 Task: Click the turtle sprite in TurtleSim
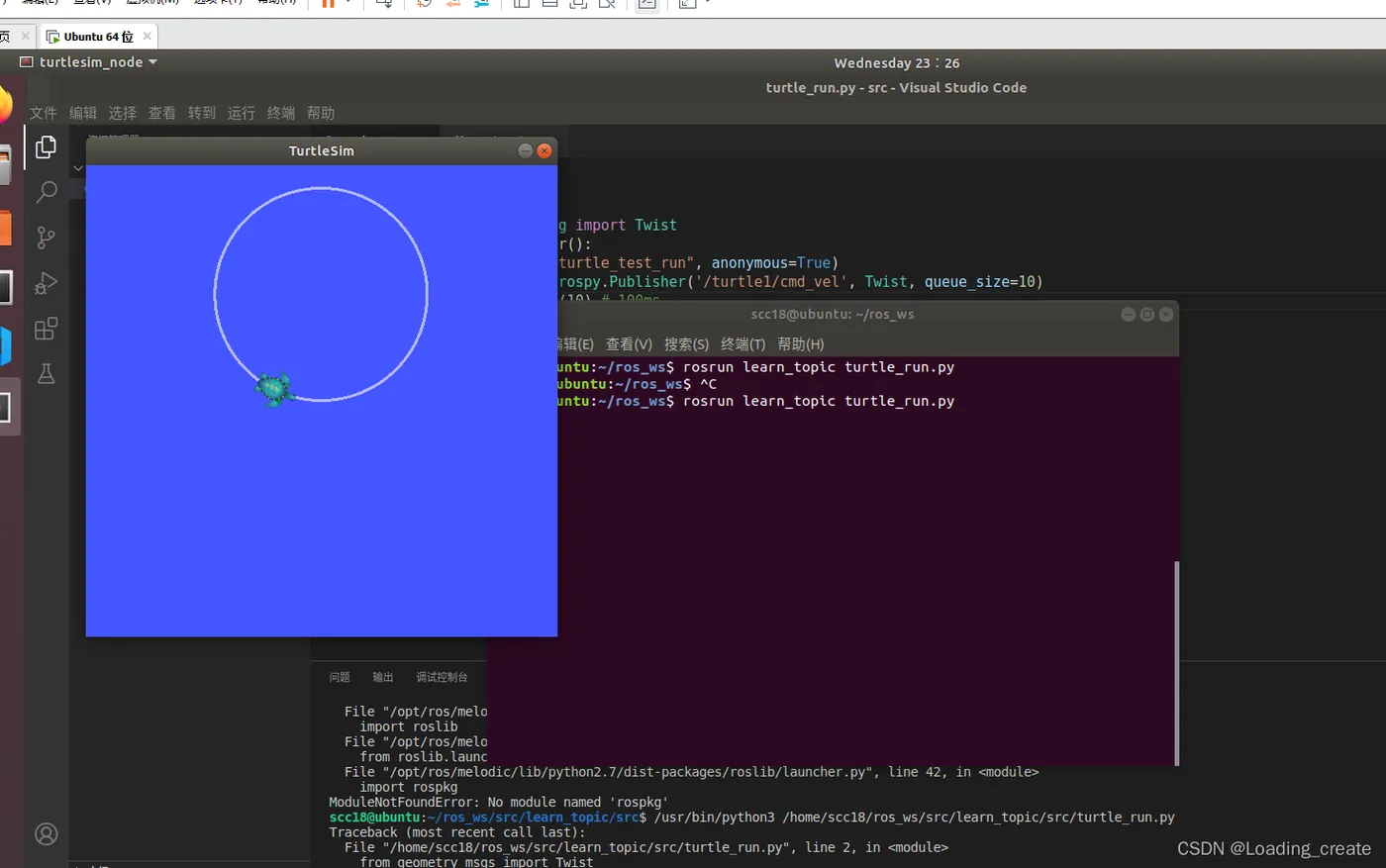pos(274,389)
